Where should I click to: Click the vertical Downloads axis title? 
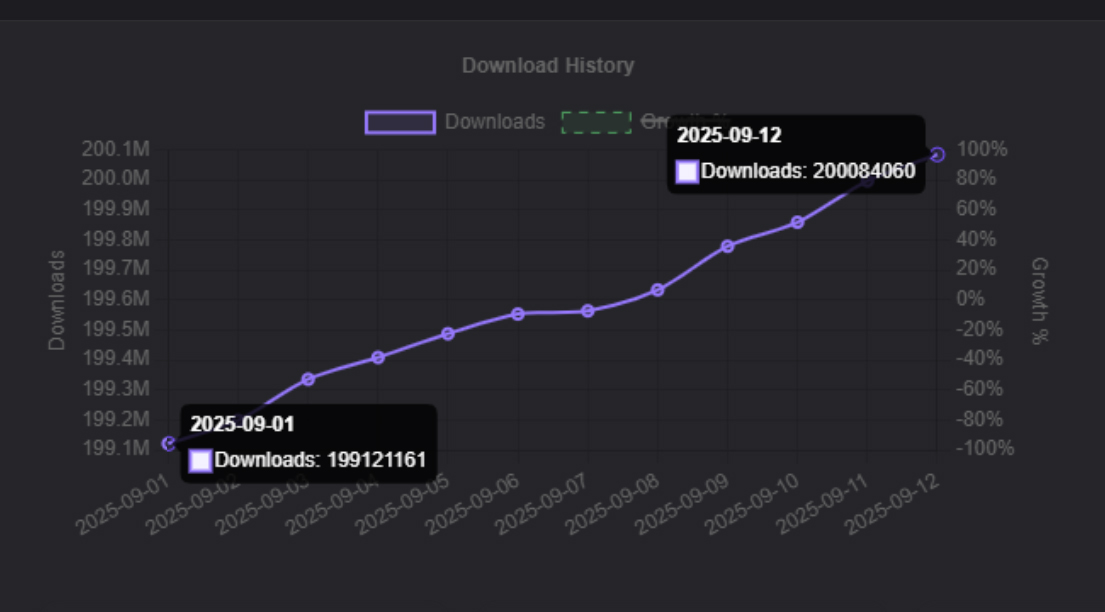[x=56, y=300]
